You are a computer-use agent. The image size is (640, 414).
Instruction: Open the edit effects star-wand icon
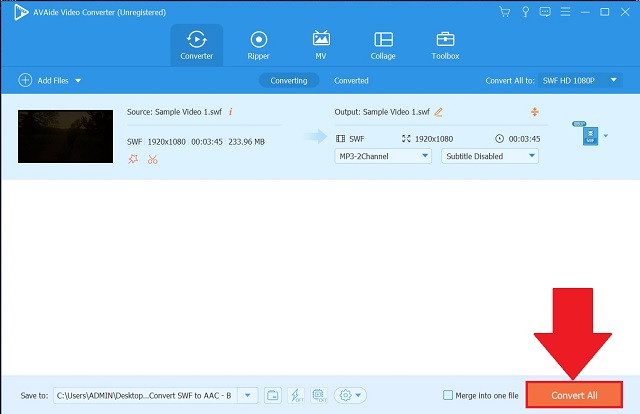pos(133,159)
